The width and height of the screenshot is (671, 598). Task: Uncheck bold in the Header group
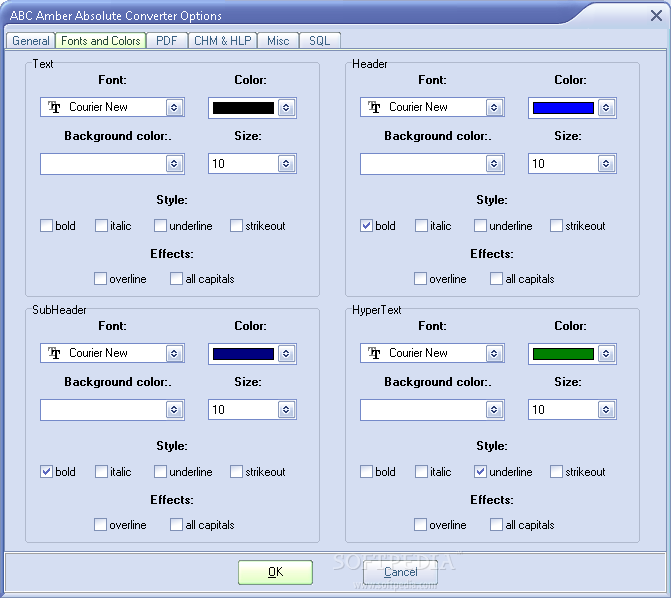pos(366,226)
